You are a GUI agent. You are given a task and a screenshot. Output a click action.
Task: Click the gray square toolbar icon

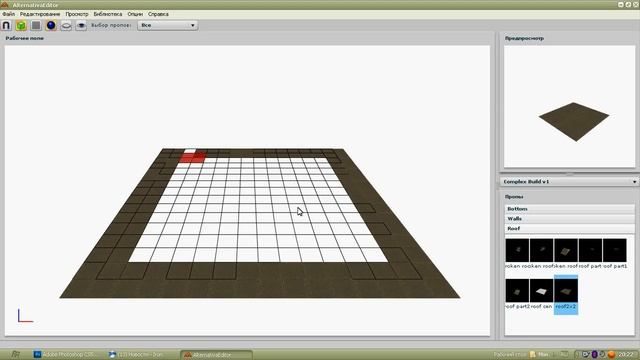[x=36, y=25]
